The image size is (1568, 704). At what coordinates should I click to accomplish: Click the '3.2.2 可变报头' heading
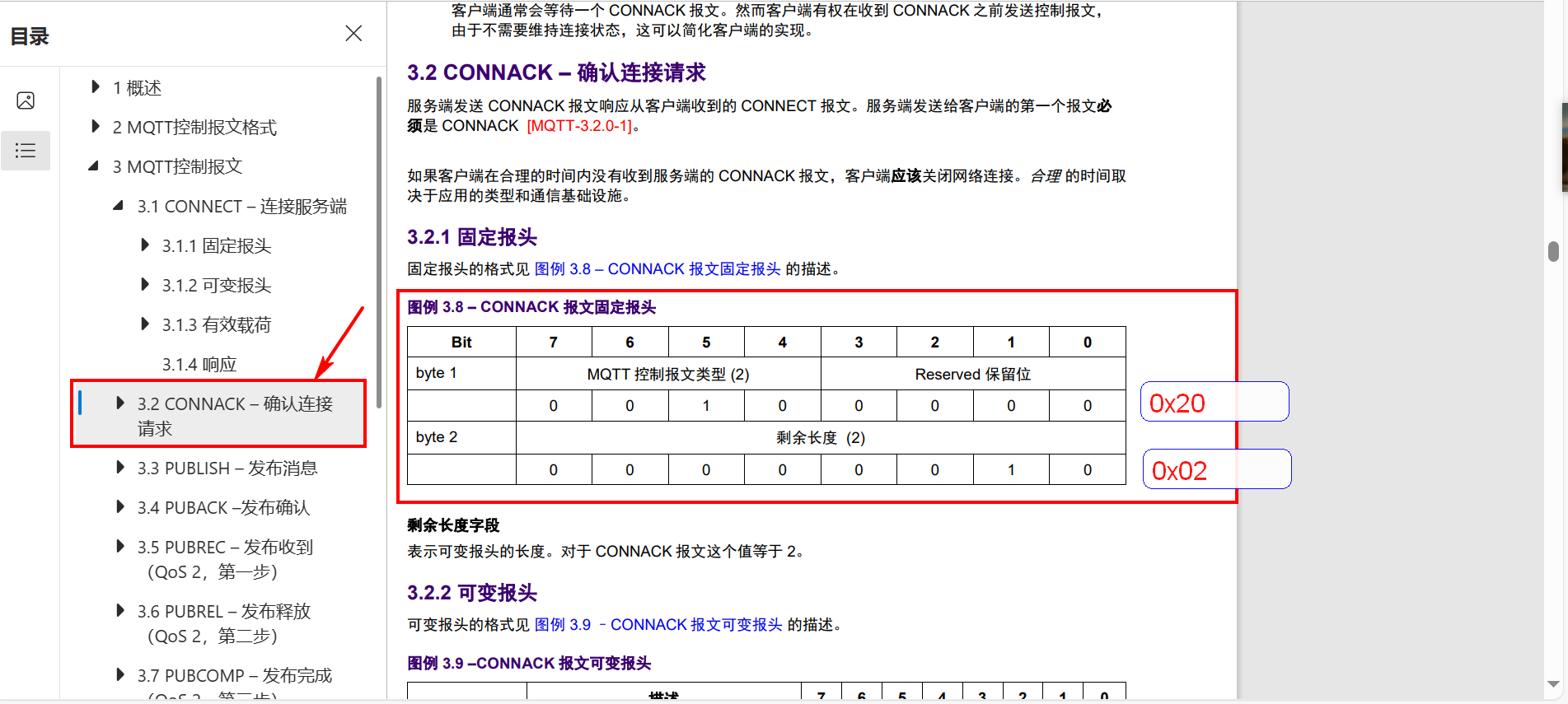(472, 593)
